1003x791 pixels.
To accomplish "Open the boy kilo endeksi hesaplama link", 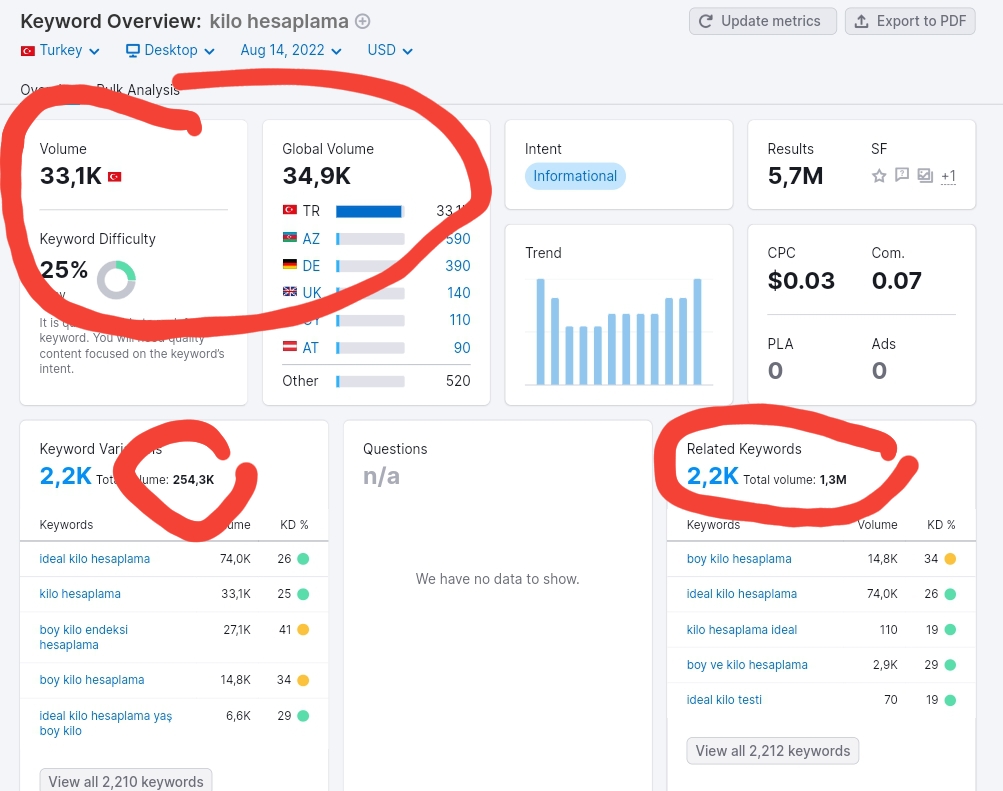I will point(84,637).
